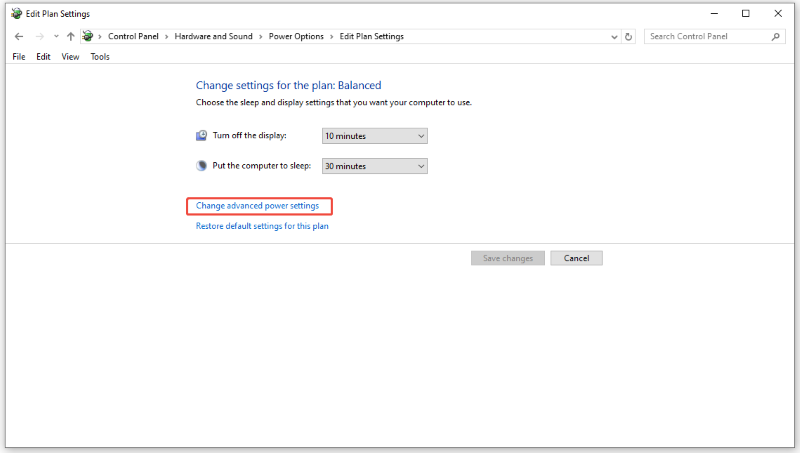Screen dimensions: 800x453
Task: Click Restore default settings for this plan
Action: 262,226
